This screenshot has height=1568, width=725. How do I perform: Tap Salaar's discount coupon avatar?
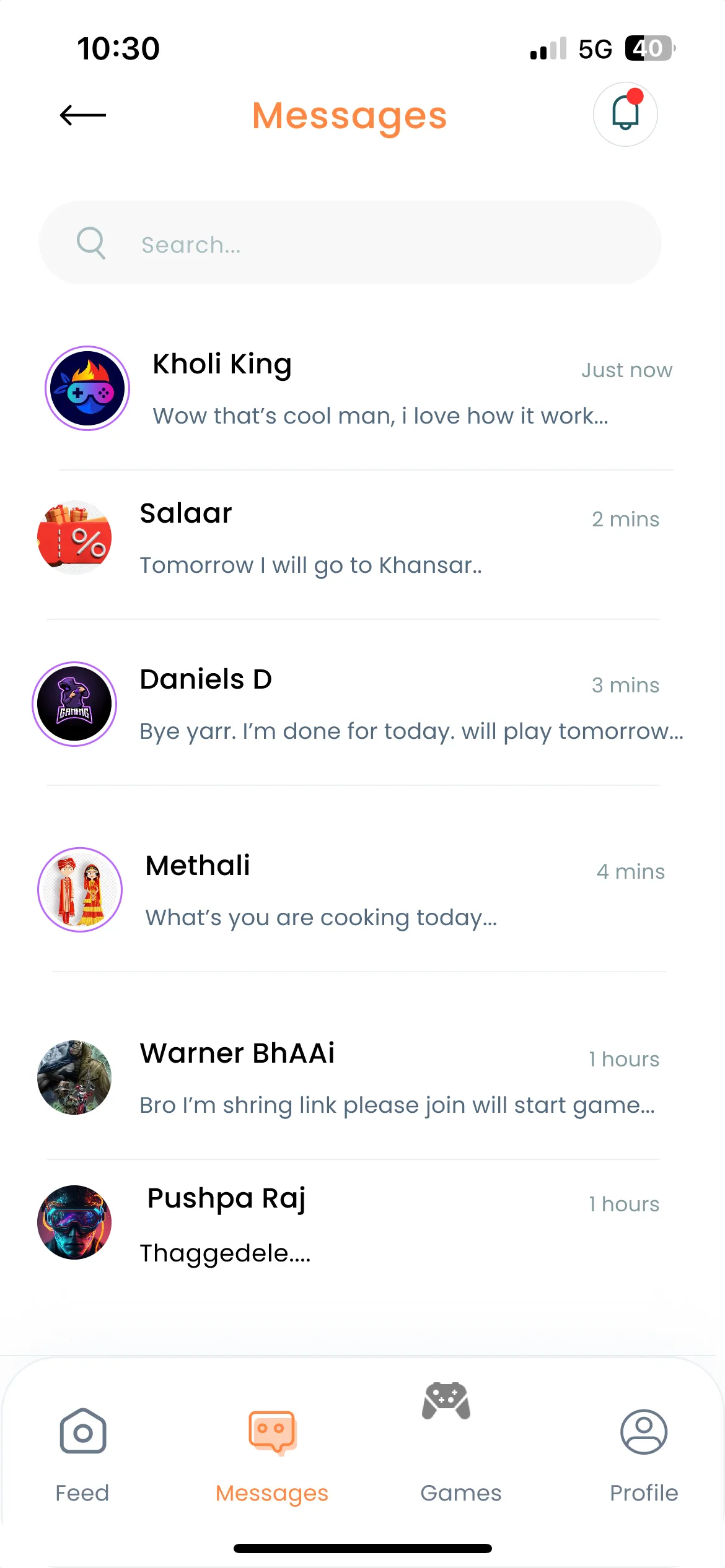74,538
